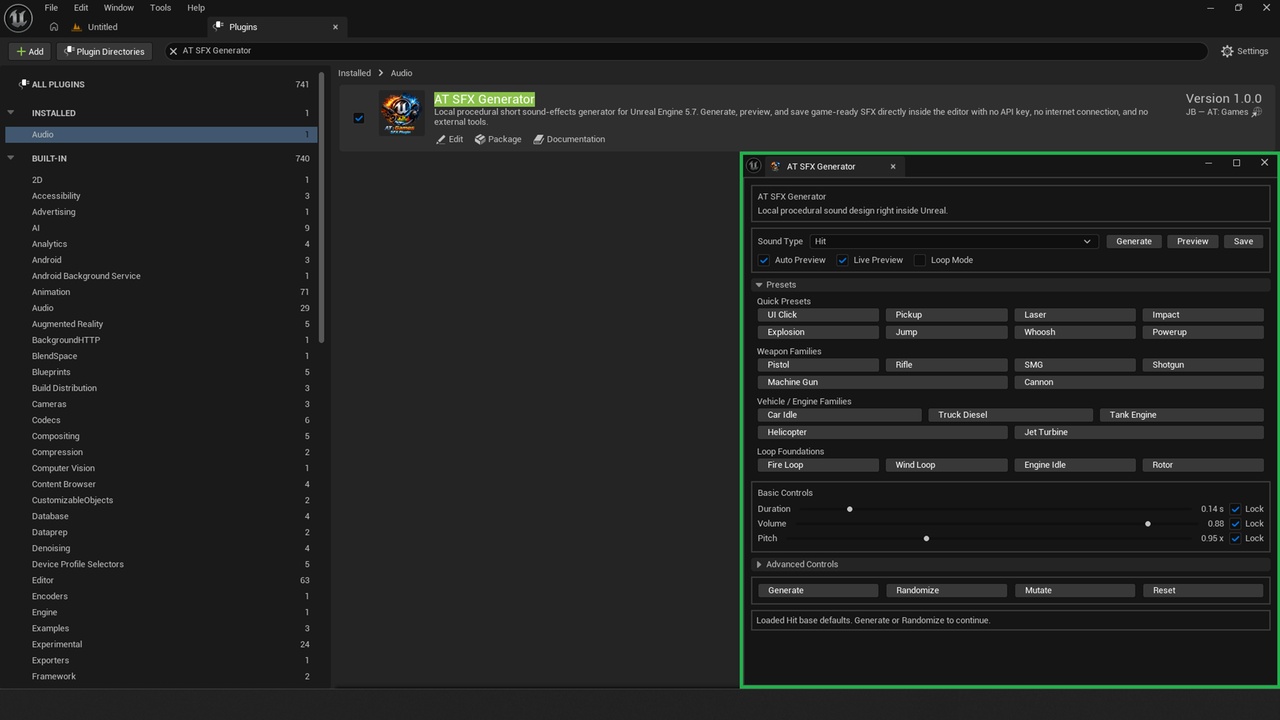
Task: Select the Machine Gun weapon preset
Action: click(882, 382)
